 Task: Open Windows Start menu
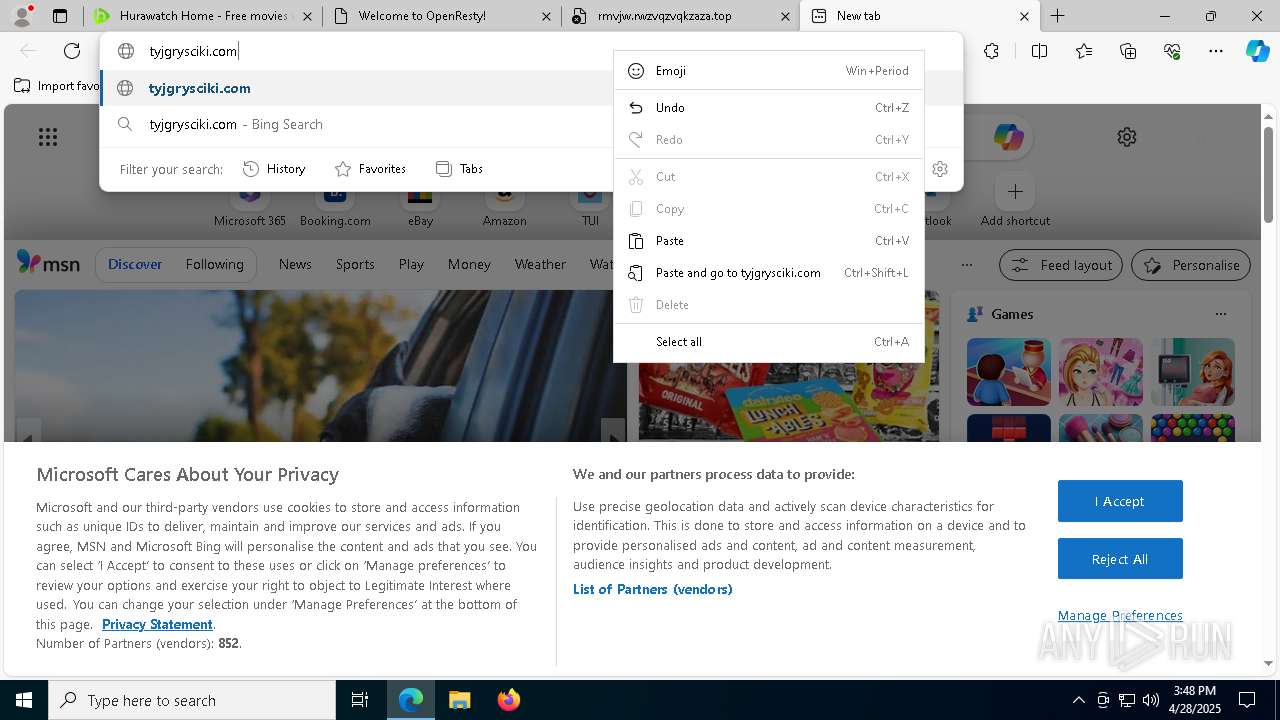click(x=24, y=700)
